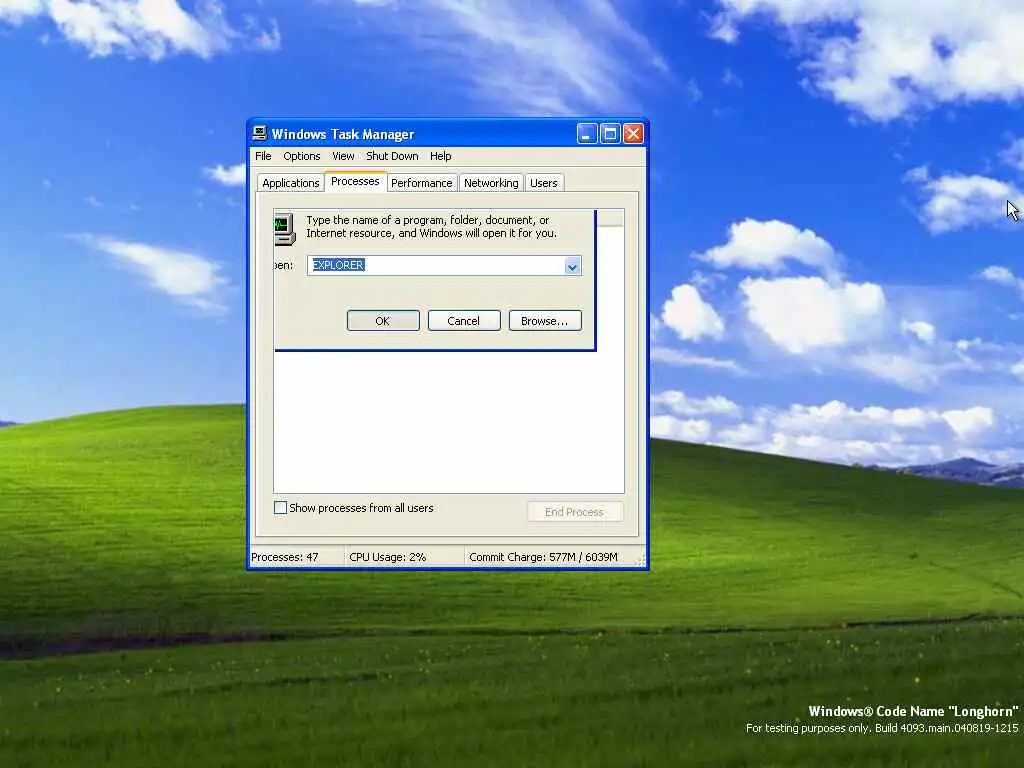
Task: Close the Windows Task Manager window
Action: click(633, 134)
